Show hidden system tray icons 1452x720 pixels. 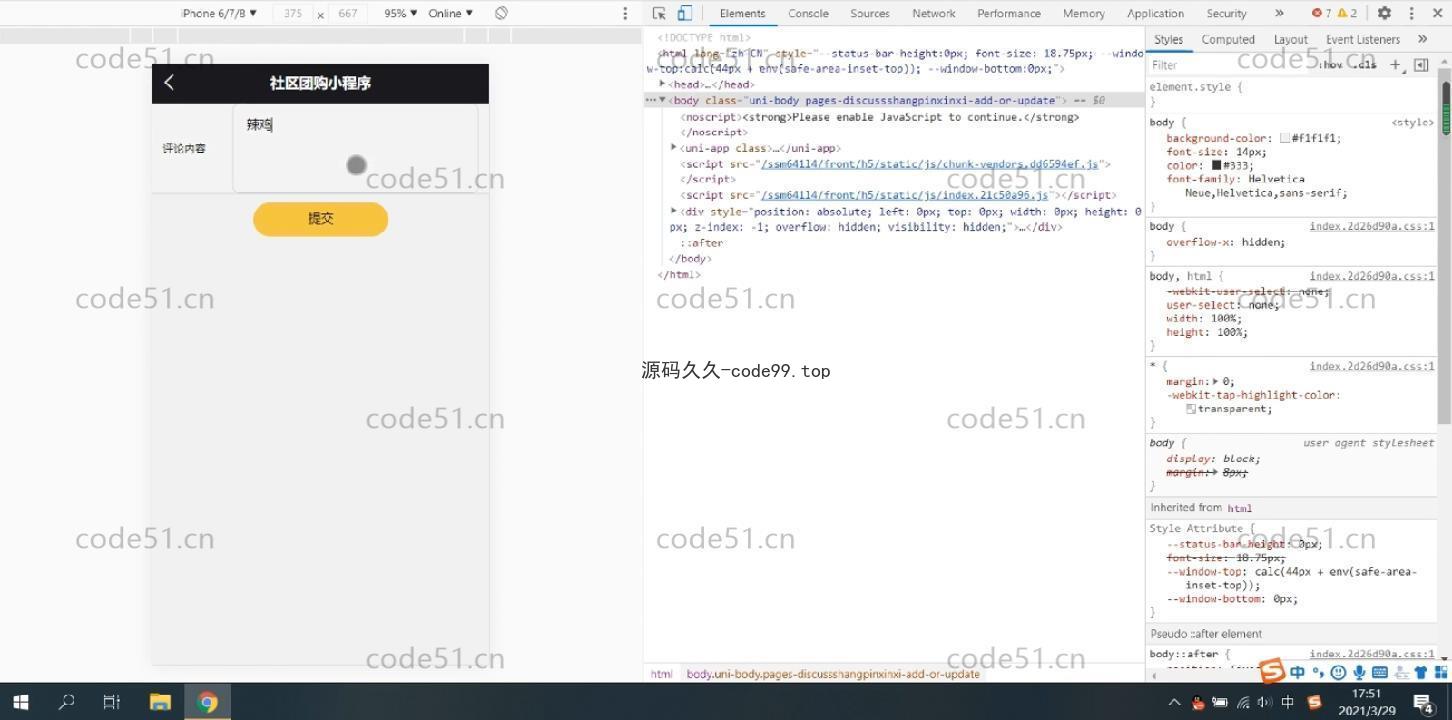(1174, 702)
